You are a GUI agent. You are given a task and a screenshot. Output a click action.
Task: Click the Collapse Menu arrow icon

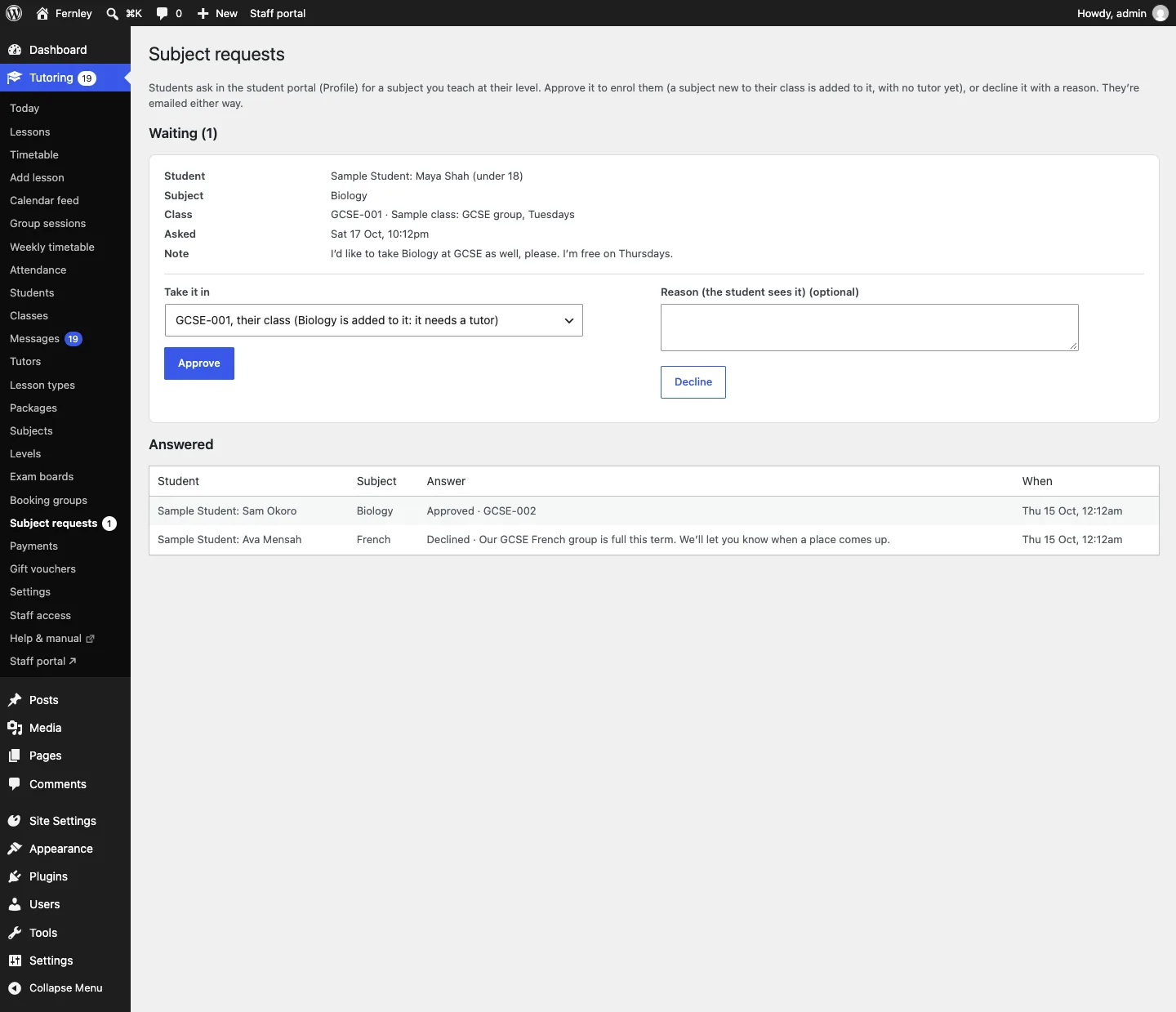click(x=15, y=987)
